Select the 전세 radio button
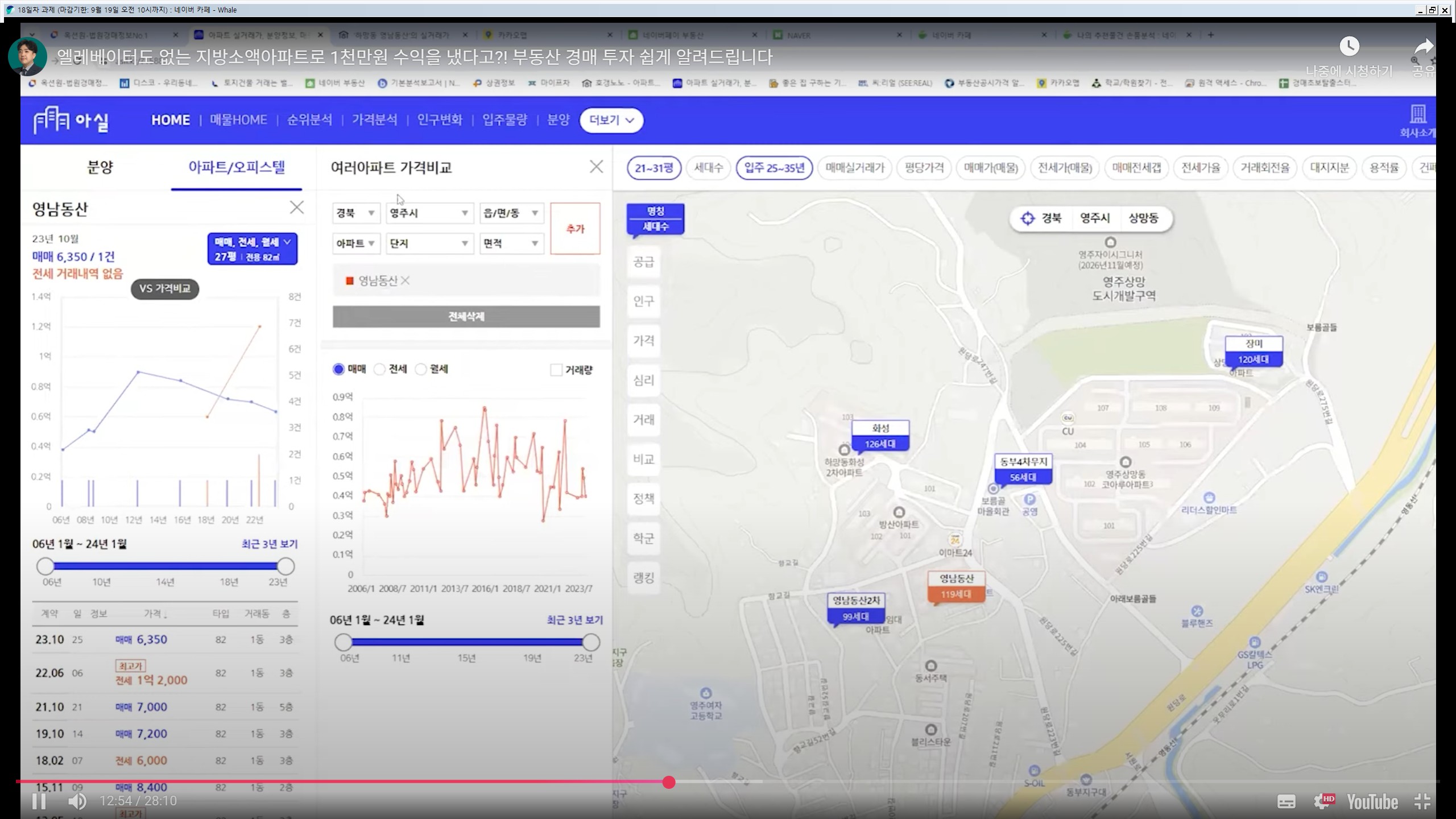Screen dimensions: 1456x819 (379, 370)
